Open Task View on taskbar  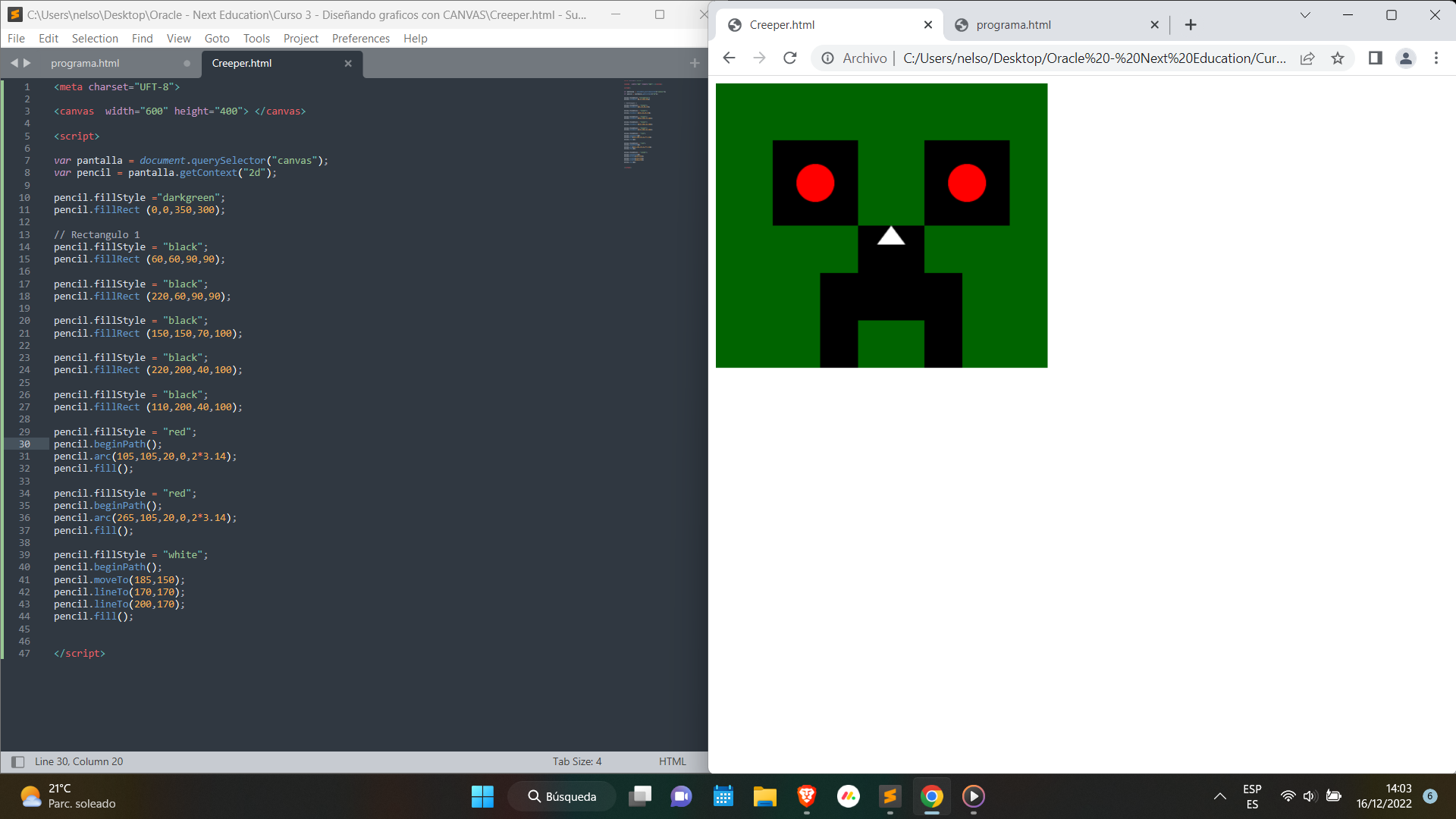tap(640, 796)
